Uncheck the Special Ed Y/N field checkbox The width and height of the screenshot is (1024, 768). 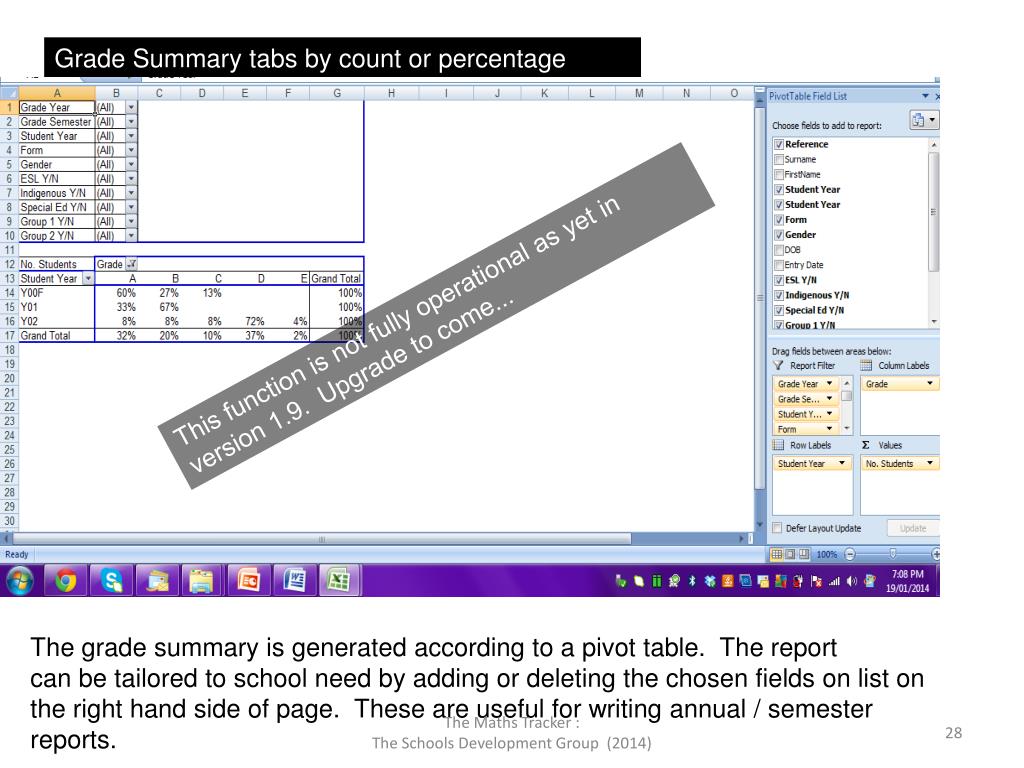coord(778,311)
